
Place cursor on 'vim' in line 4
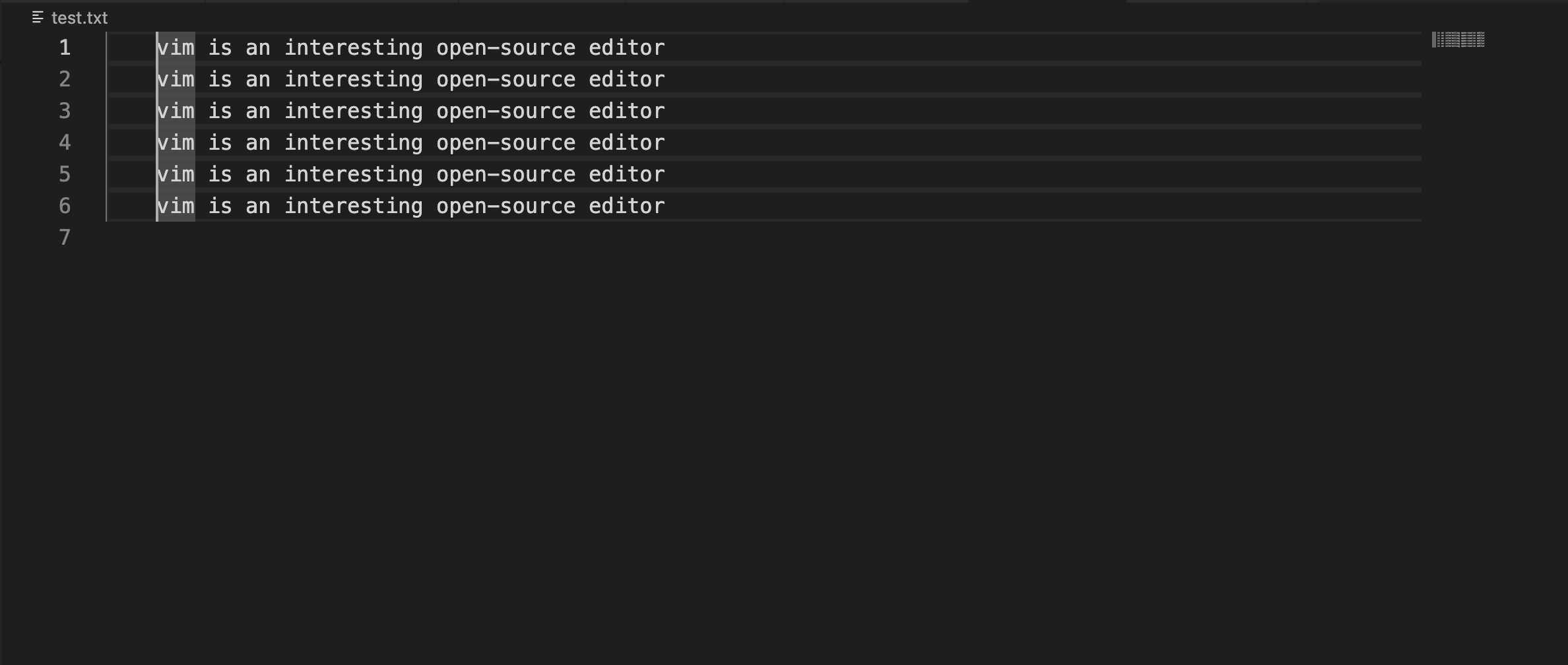coord(176,142)
